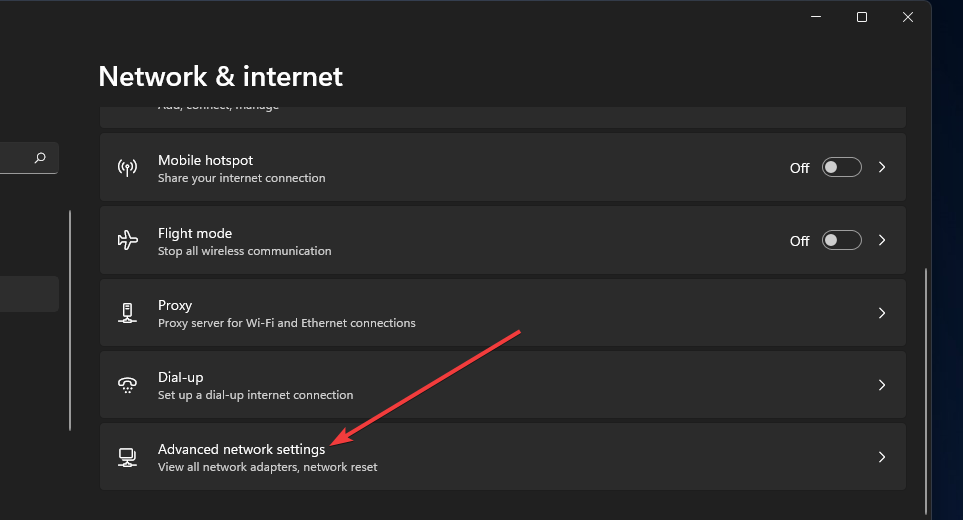This screenshot has height=520, width=963.
Task: Open Proxy using its chevron arrow
Action: [x=882, y=313]
